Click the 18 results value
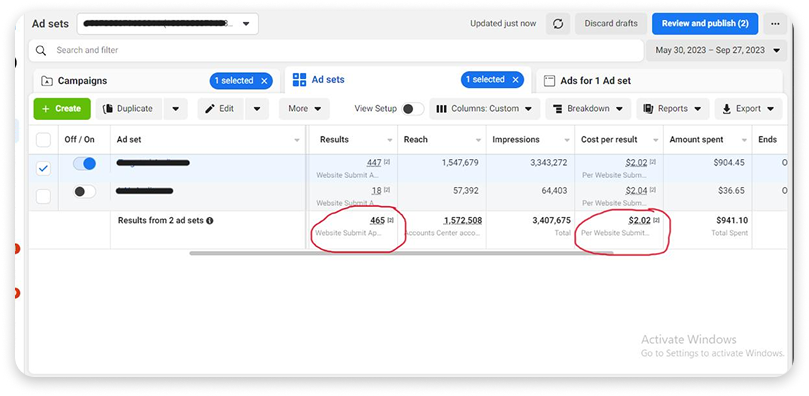The width and height of the screenshot is (809, 396). click(377, 191)
